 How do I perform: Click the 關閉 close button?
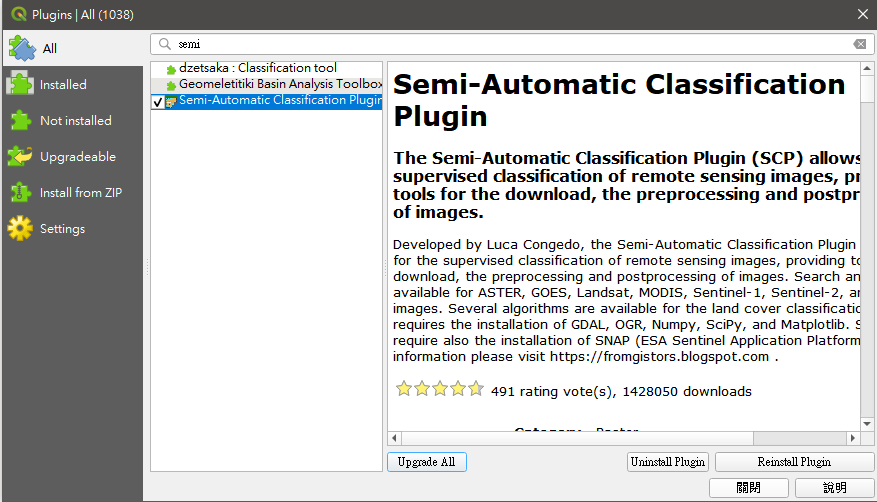tap(748, 487)
